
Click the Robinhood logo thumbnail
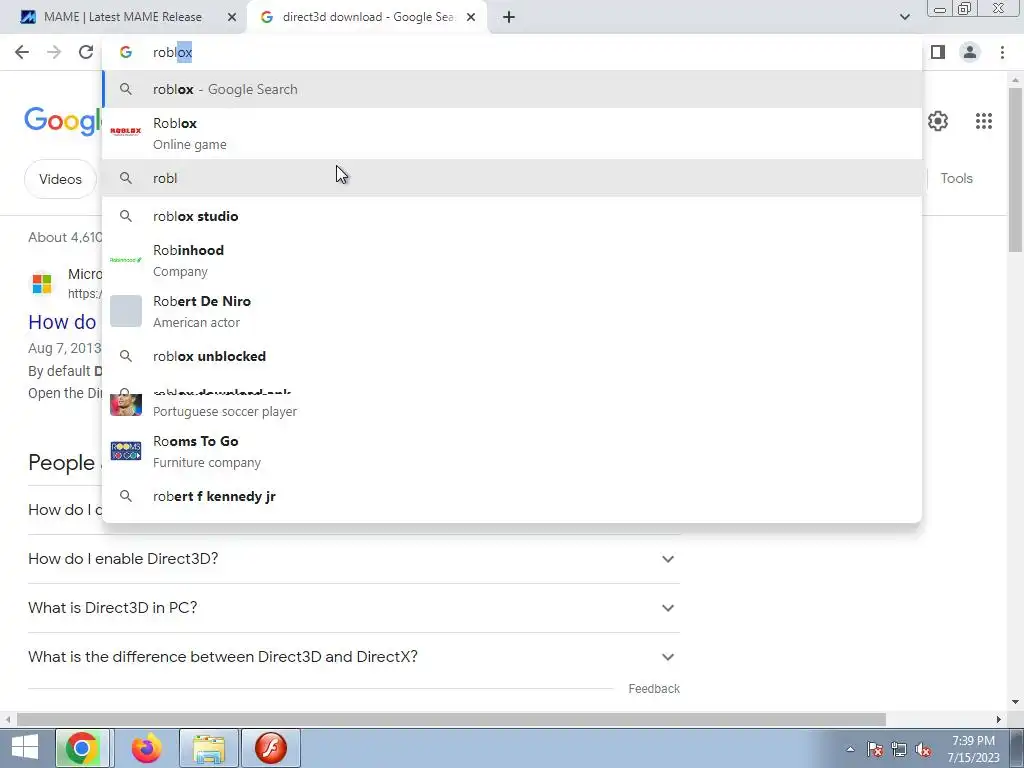pos(126,260)
